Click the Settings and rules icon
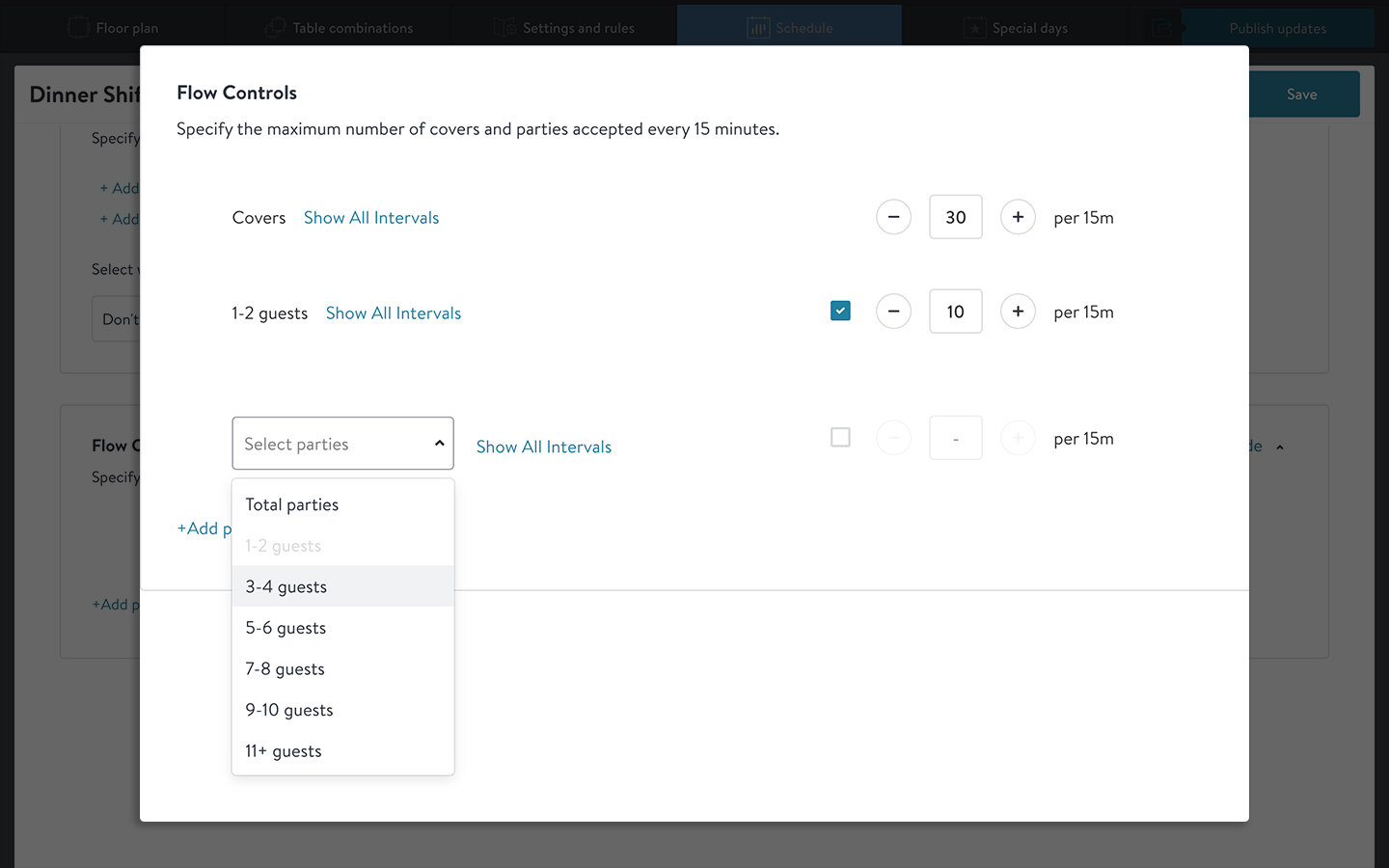 pos(504,28)
